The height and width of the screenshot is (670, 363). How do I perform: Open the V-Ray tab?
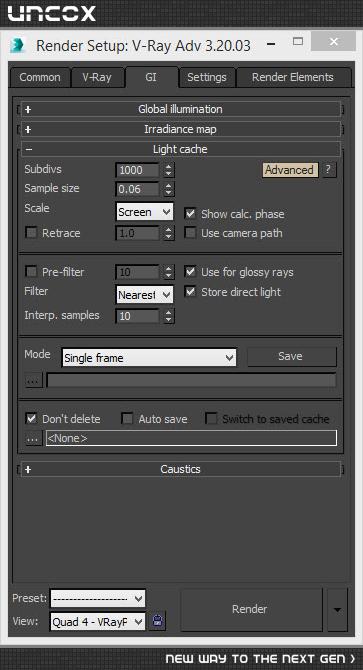coord(97,77)
